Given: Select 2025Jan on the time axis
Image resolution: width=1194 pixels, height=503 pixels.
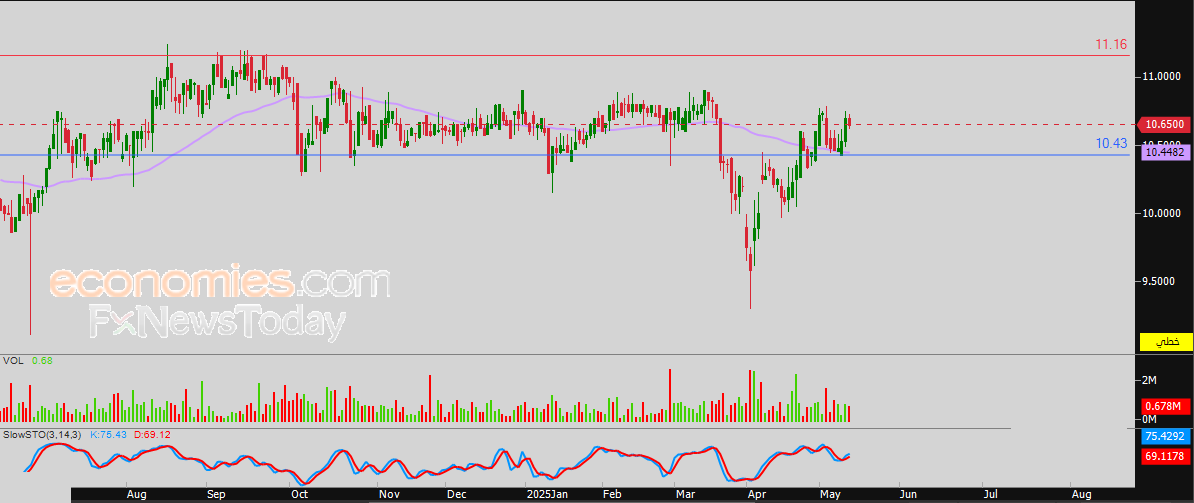Looking at the screenshot, I should (547, 495).
